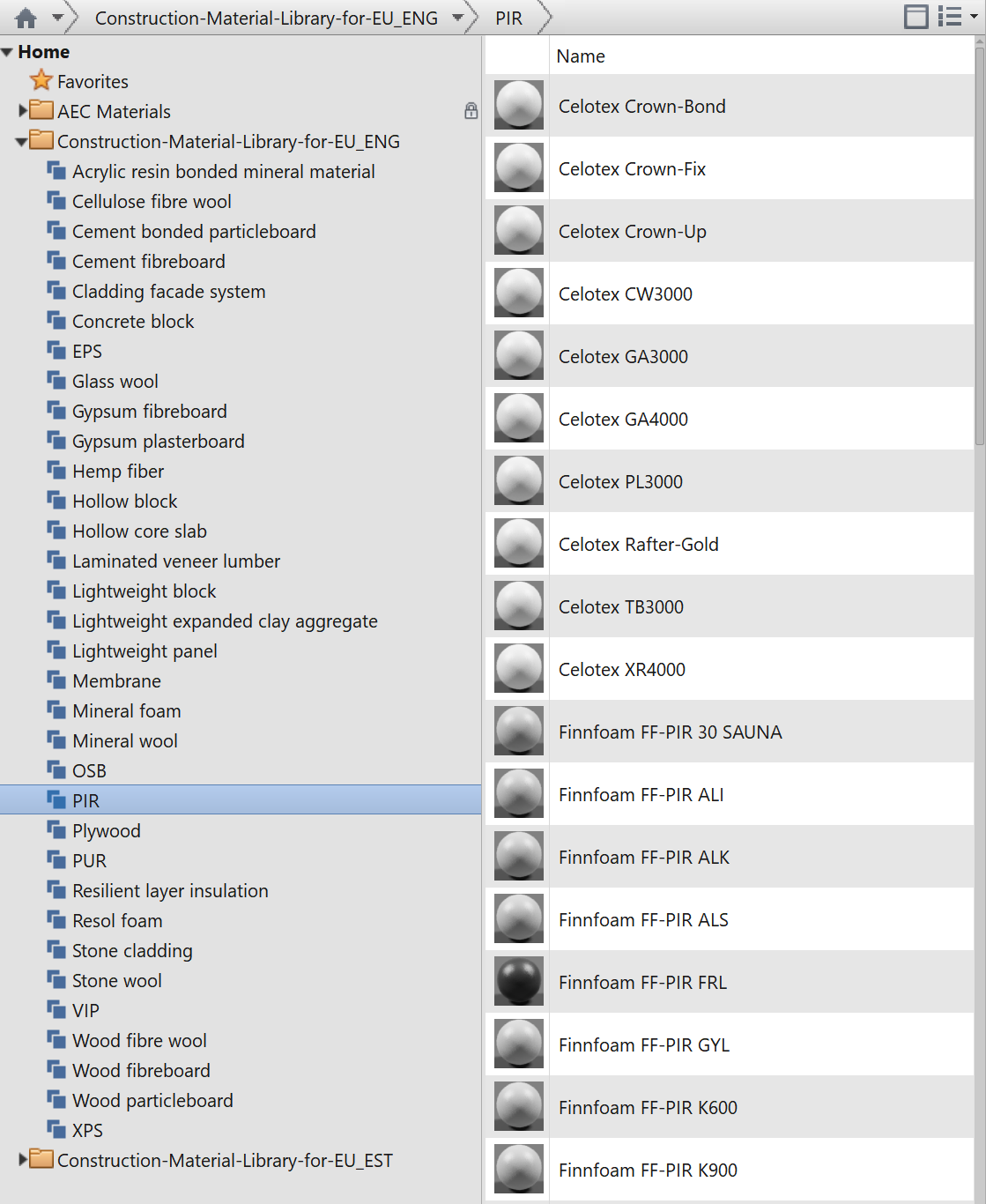986x1204 pixels.
Task: Click the Concrete block category icon
Action: pyautogui.click(x=56, y=321)
